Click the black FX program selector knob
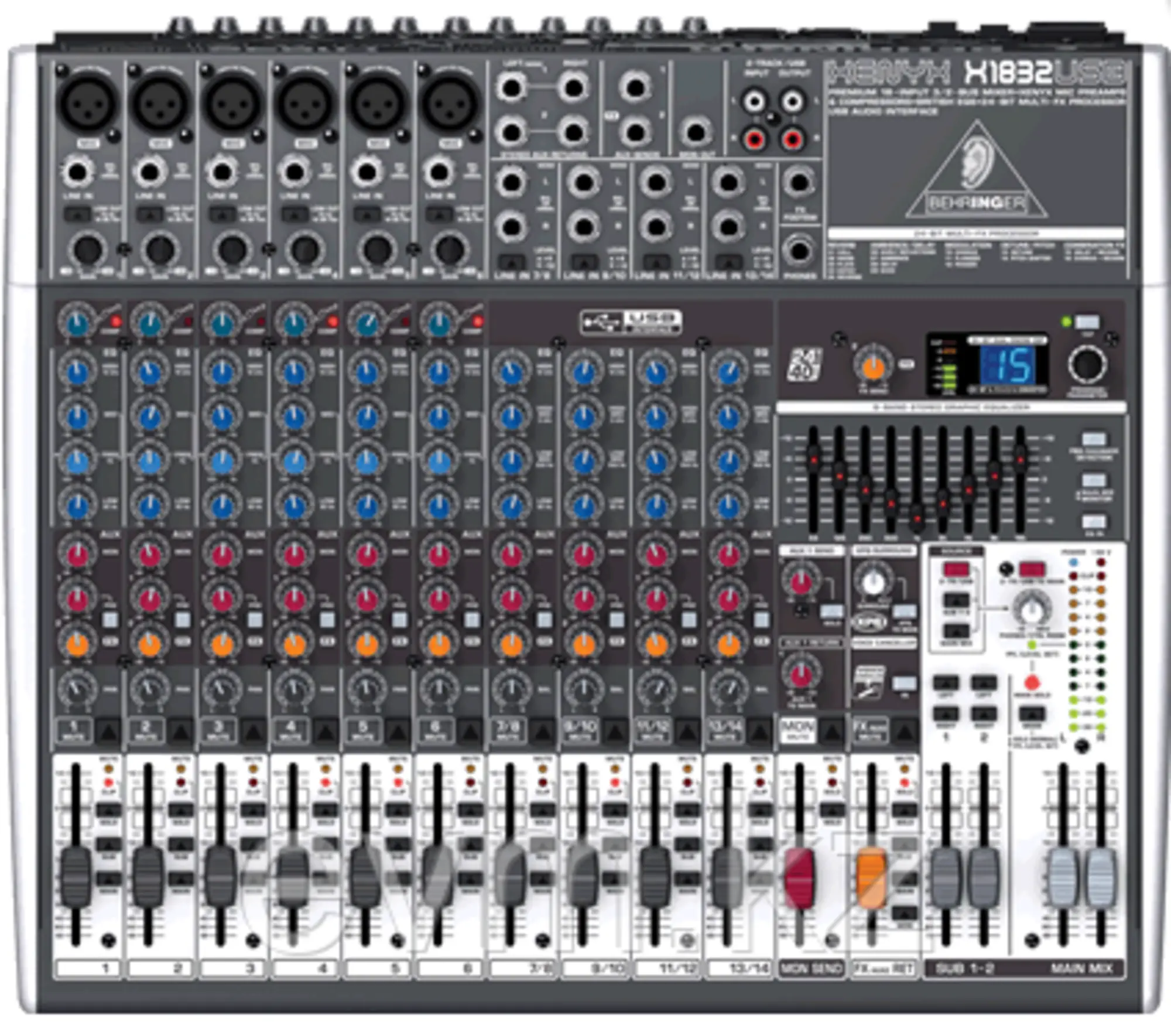This screenshot has height=1036, width=1171. pyautogui.click(x=1087, y=364)
